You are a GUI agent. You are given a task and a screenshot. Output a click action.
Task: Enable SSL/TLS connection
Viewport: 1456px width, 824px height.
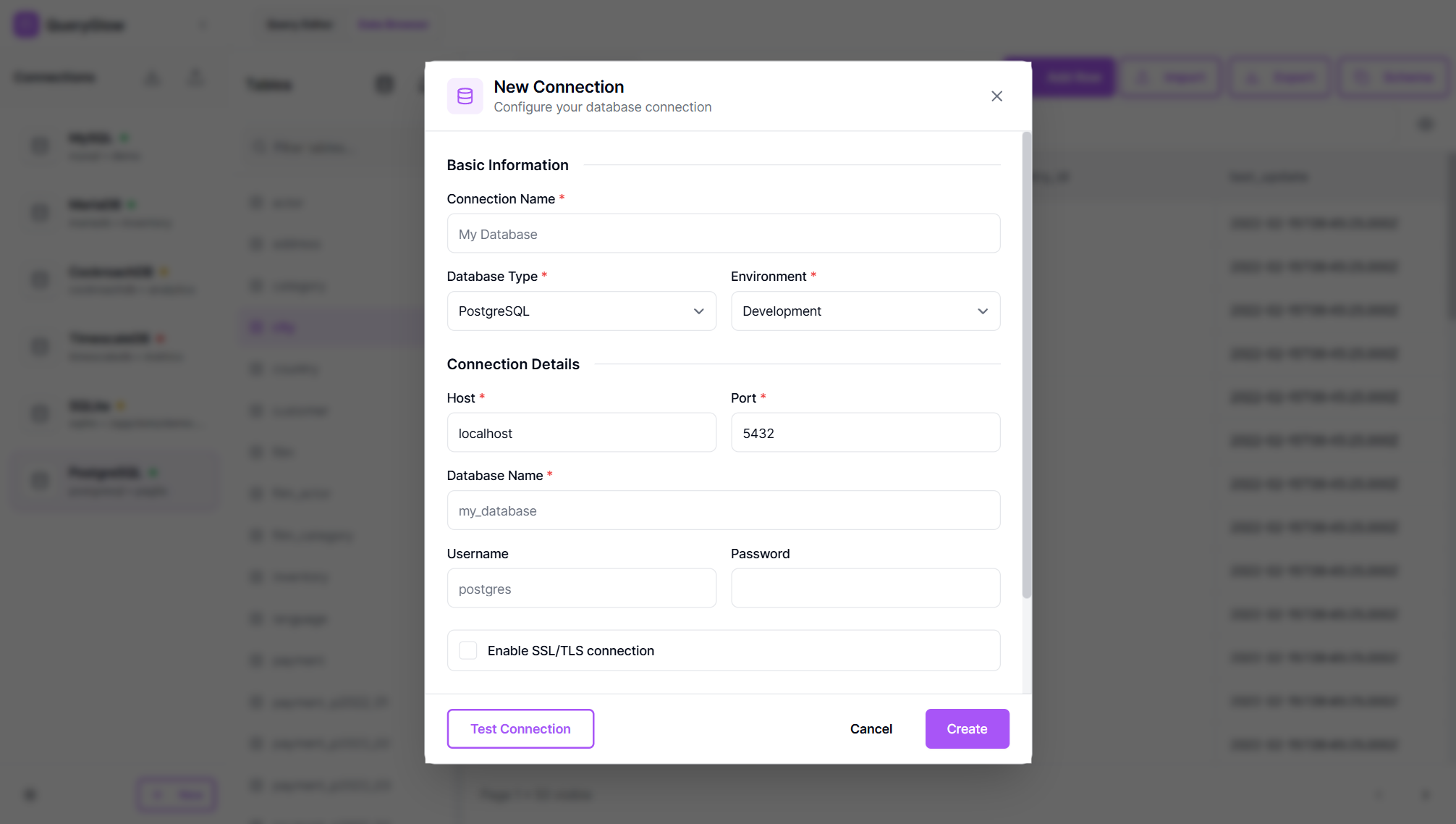[467, 650]
